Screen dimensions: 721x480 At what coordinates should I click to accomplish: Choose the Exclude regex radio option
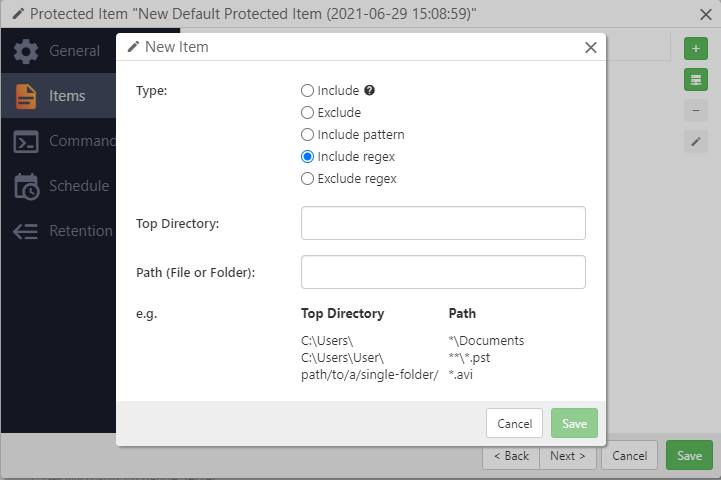tap(308, 179)
